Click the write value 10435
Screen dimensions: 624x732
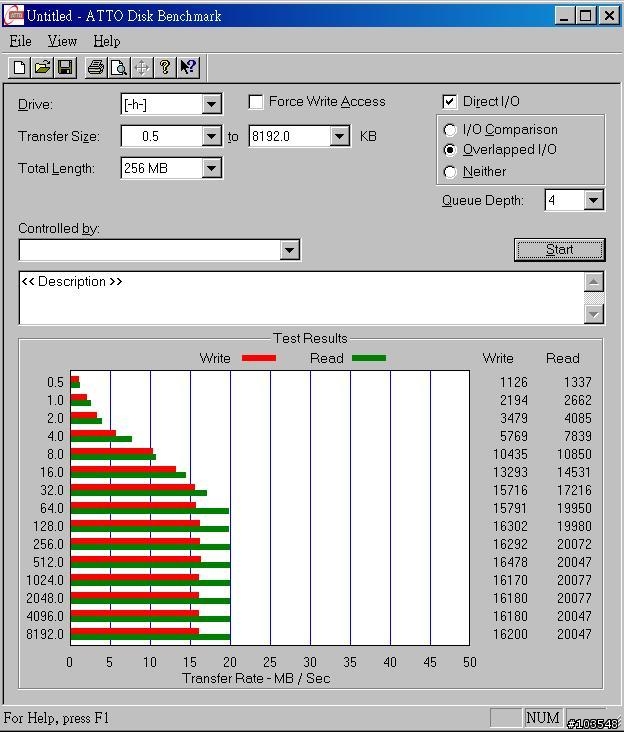[x=510, y=454]
